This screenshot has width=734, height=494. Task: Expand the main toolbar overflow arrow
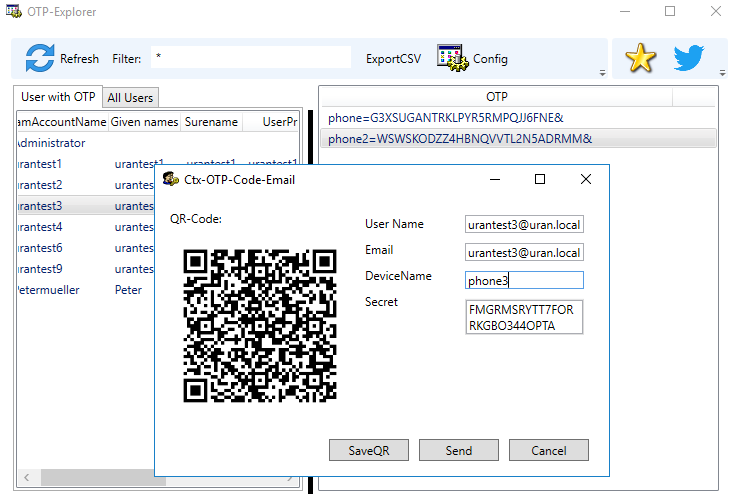click(602, 73)
